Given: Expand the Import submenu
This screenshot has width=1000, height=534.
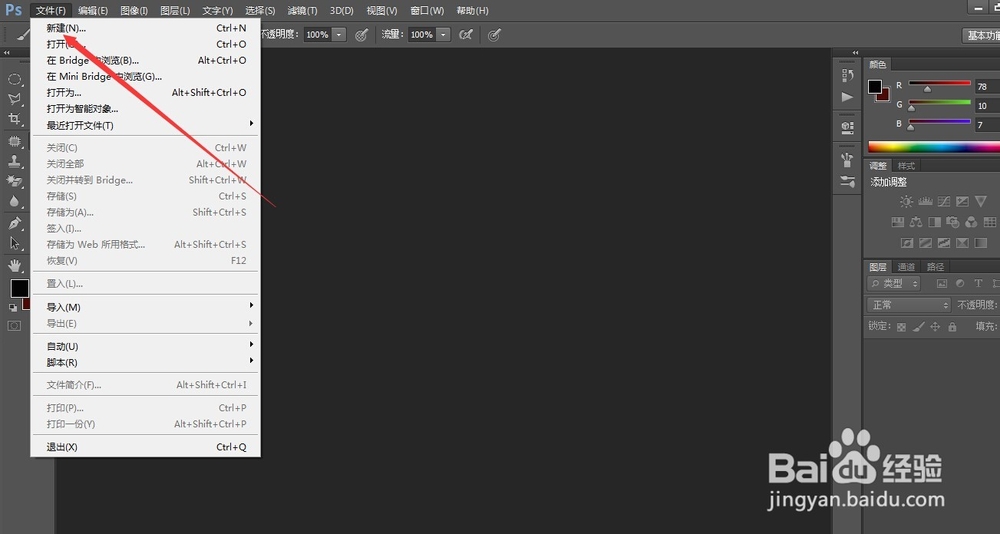Looking at the screenshot, I should (x=145, y=307).
